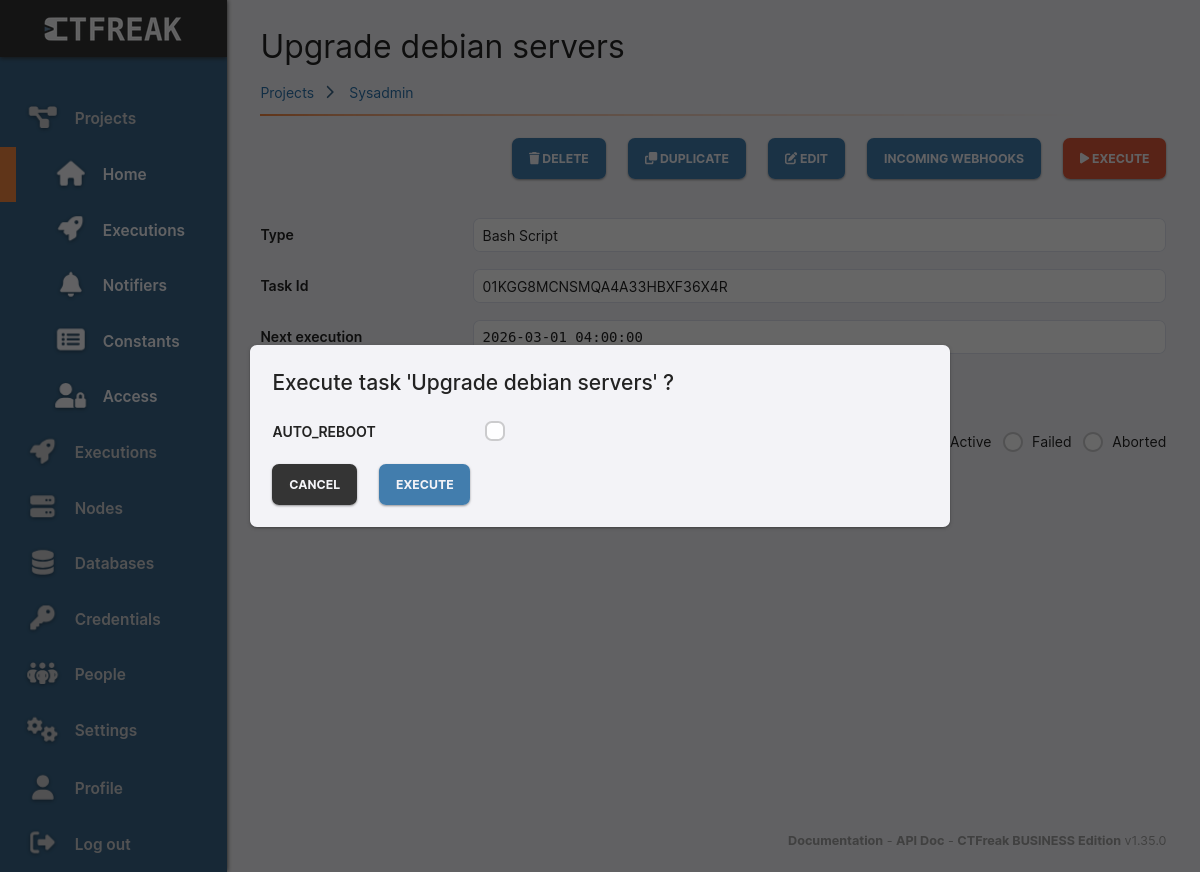Click the Nodes server icon

pos(42,508)
